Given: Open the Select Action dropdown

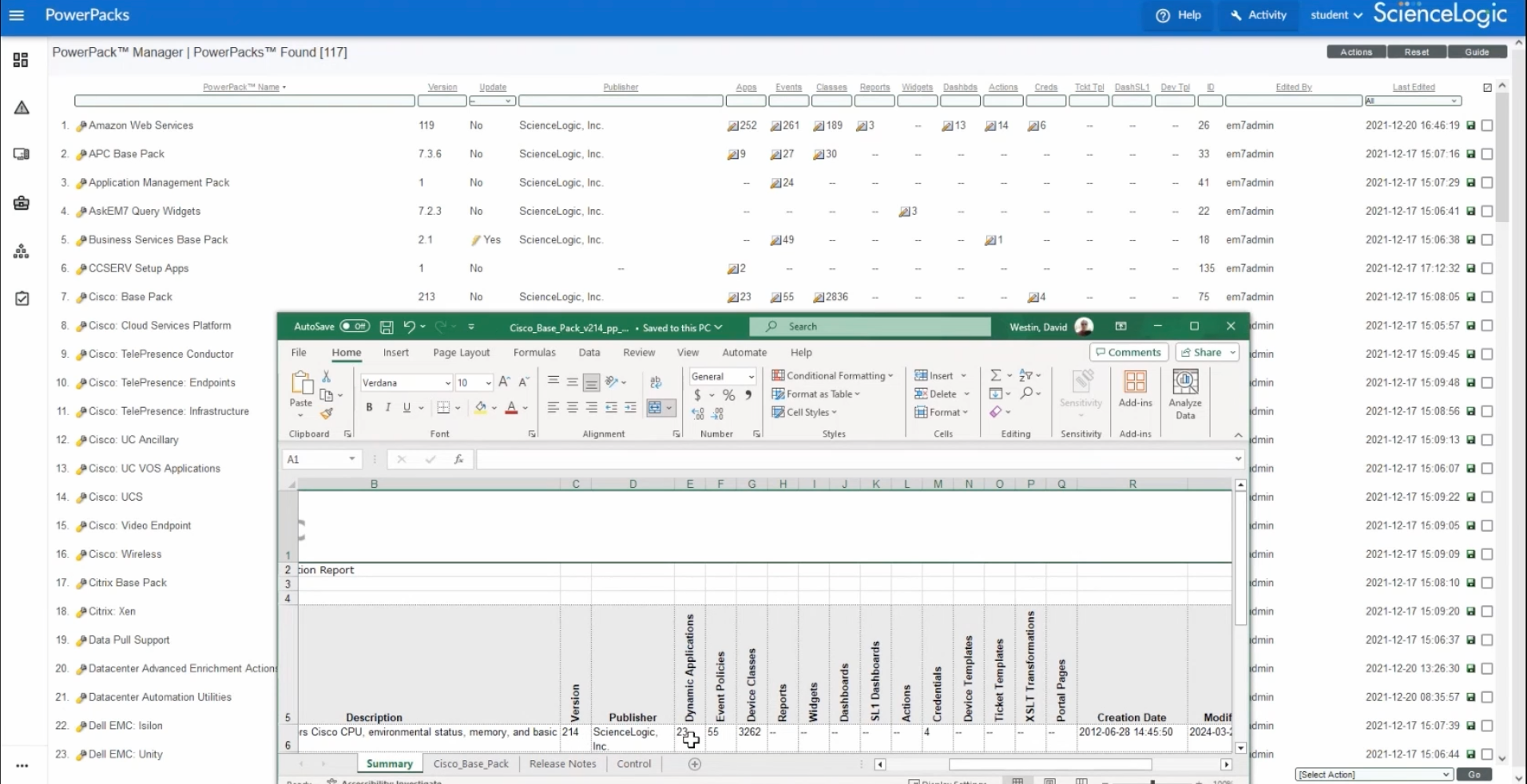Looking at the screenshot, I should [x=1372, y=774].
